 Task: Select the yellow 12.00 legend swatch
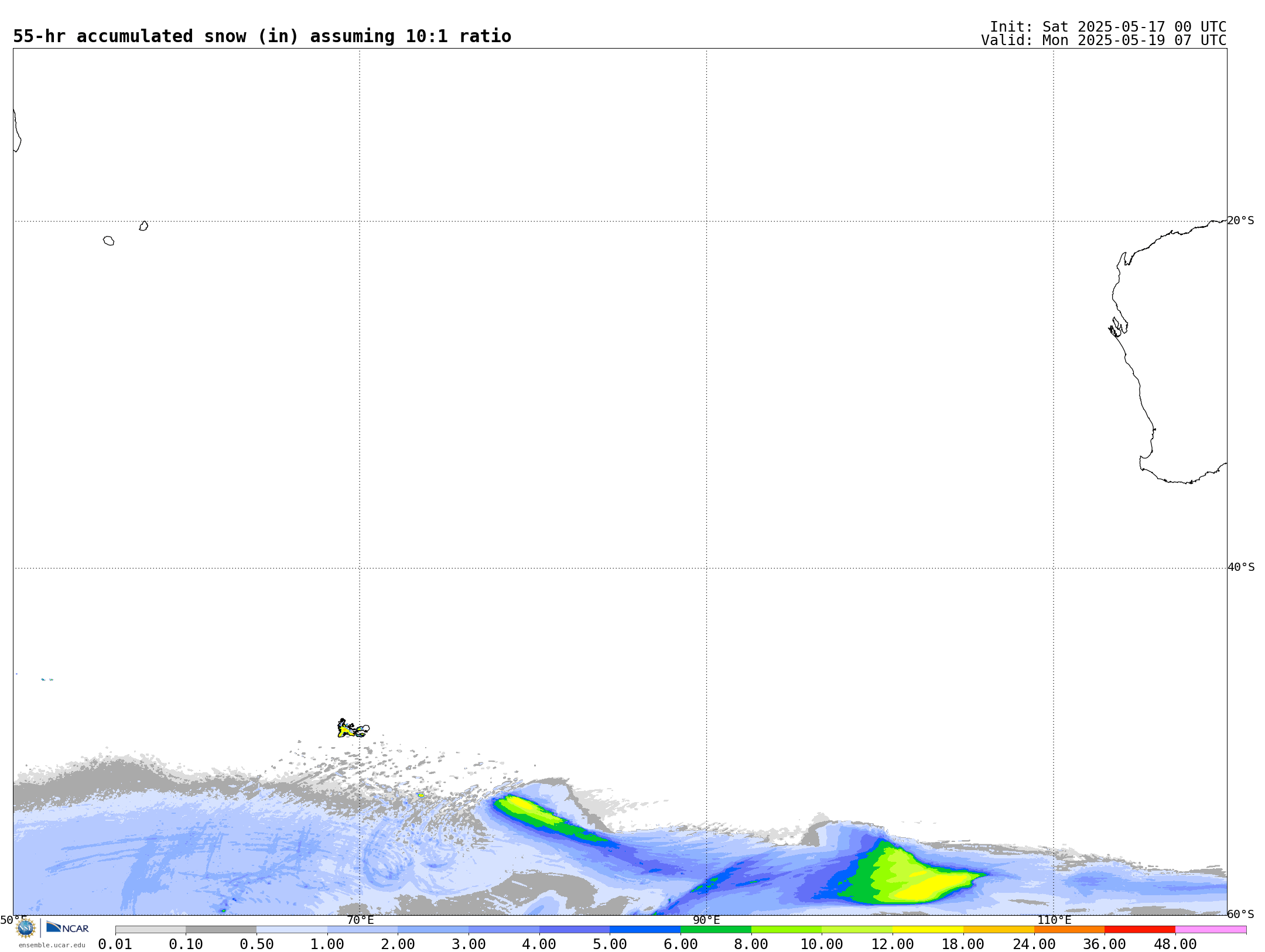(928, 930)
